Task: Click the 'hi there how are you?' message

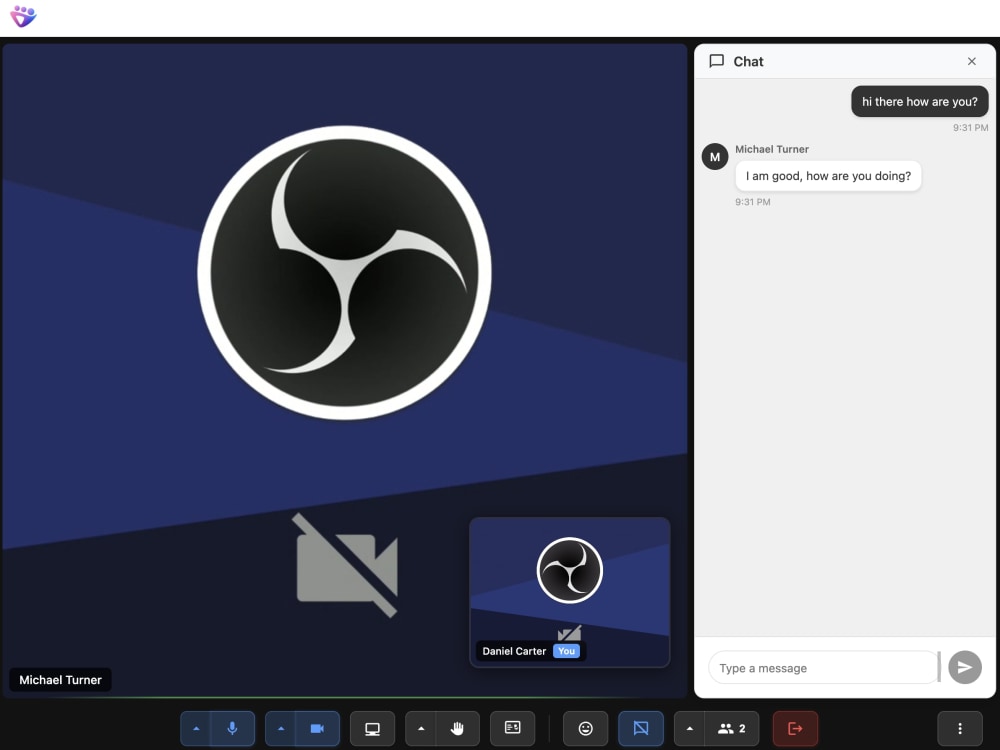Action: (x=920, y=101)
